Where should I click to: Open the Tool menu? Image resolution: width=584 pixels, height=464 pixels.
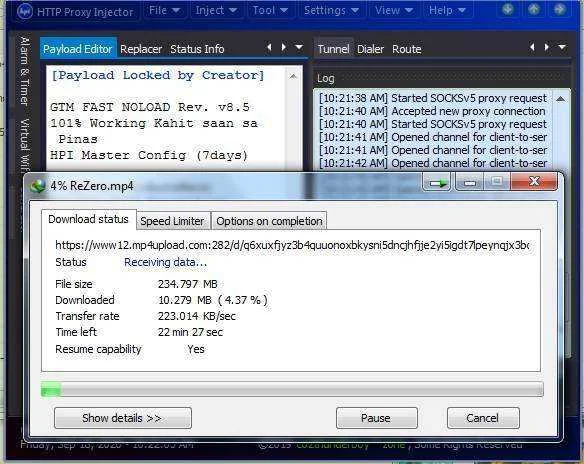click(270, 10)
